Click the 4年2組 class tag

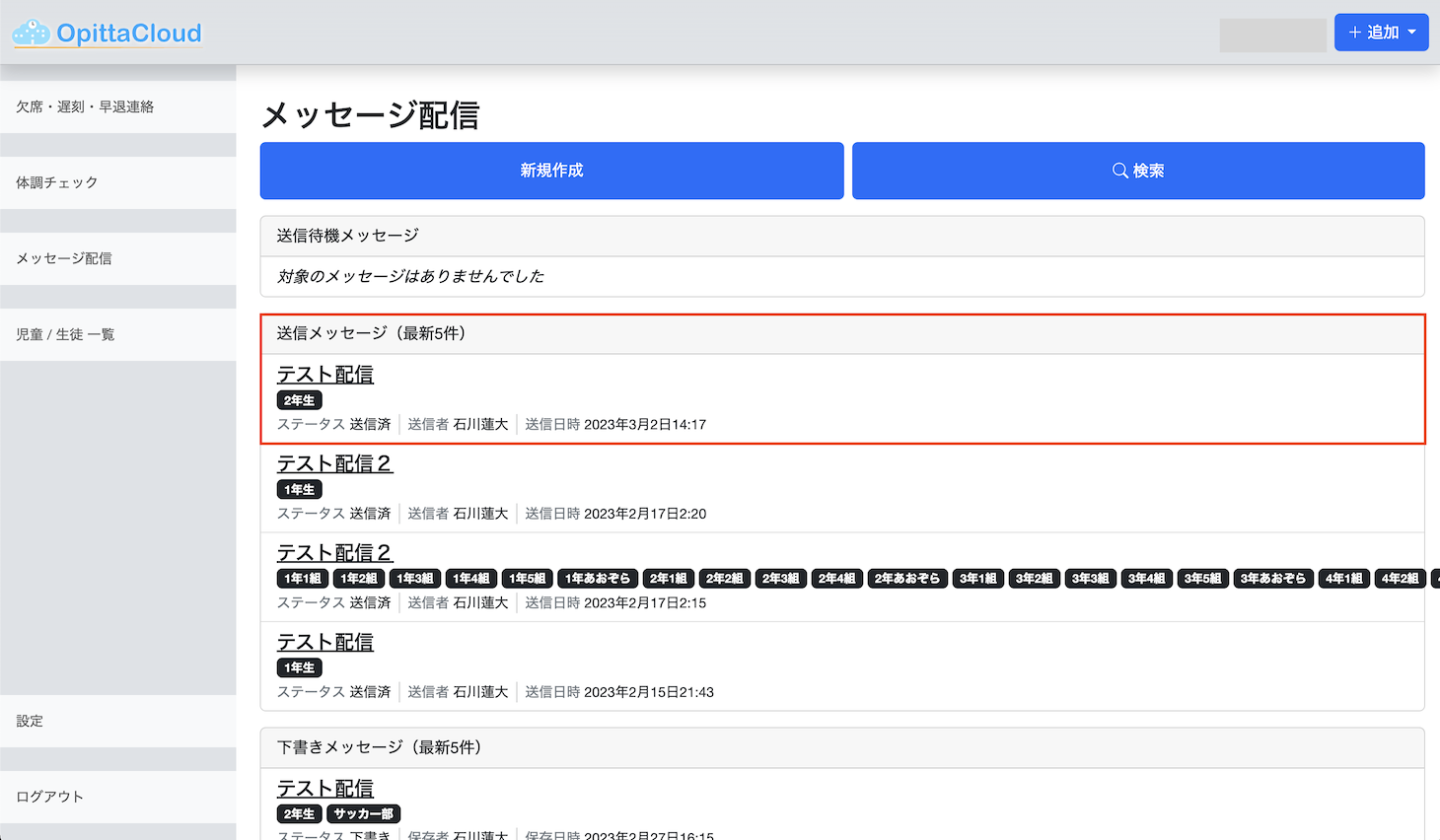pyautogui.click(x=1401, y=579)
